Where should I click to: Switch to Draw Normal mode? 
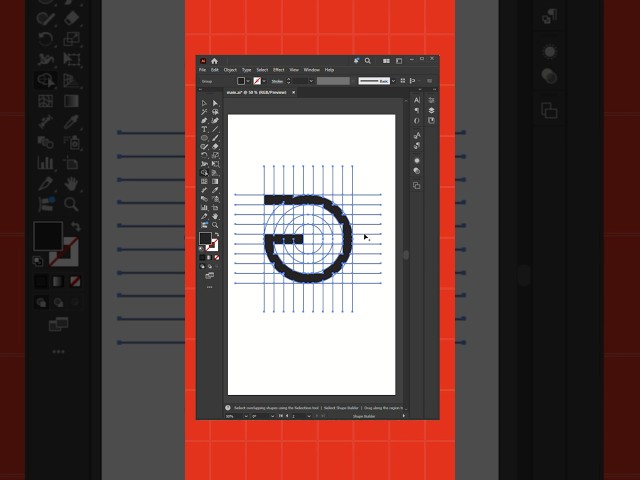pyautogui.click(x=202, y=266)
